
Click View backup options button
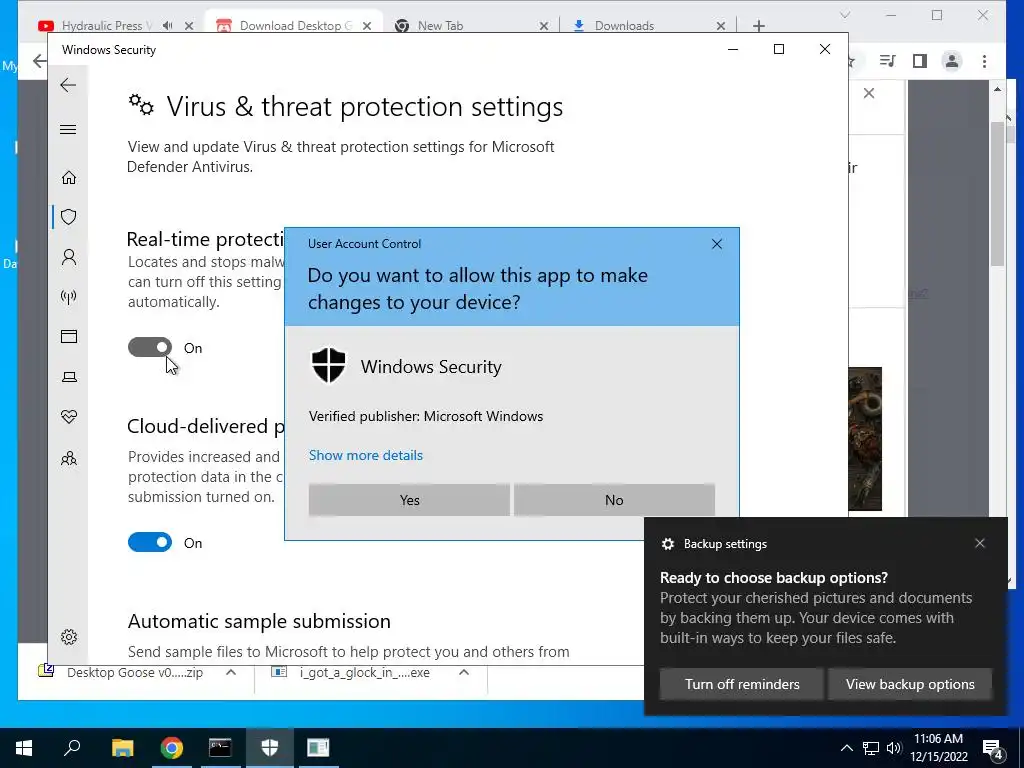[x=910, y=684]
